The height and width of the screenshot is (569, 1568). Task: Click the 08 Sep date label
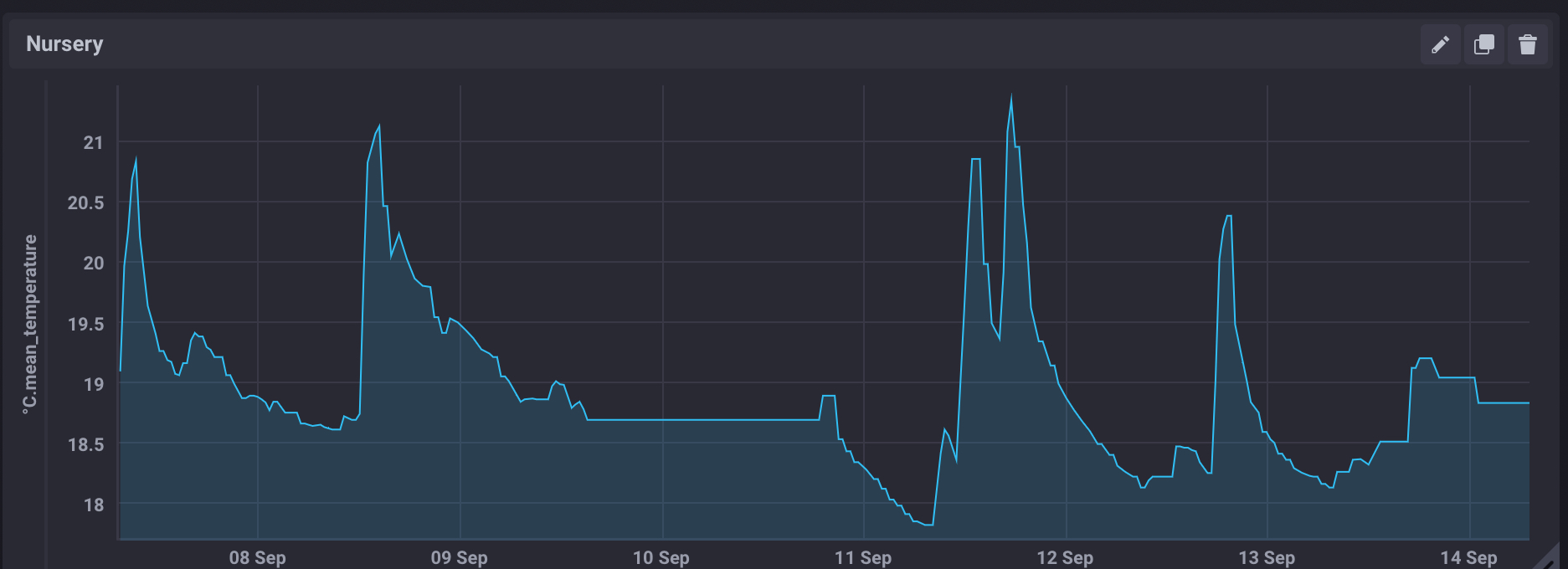click(x=258, y=557)
